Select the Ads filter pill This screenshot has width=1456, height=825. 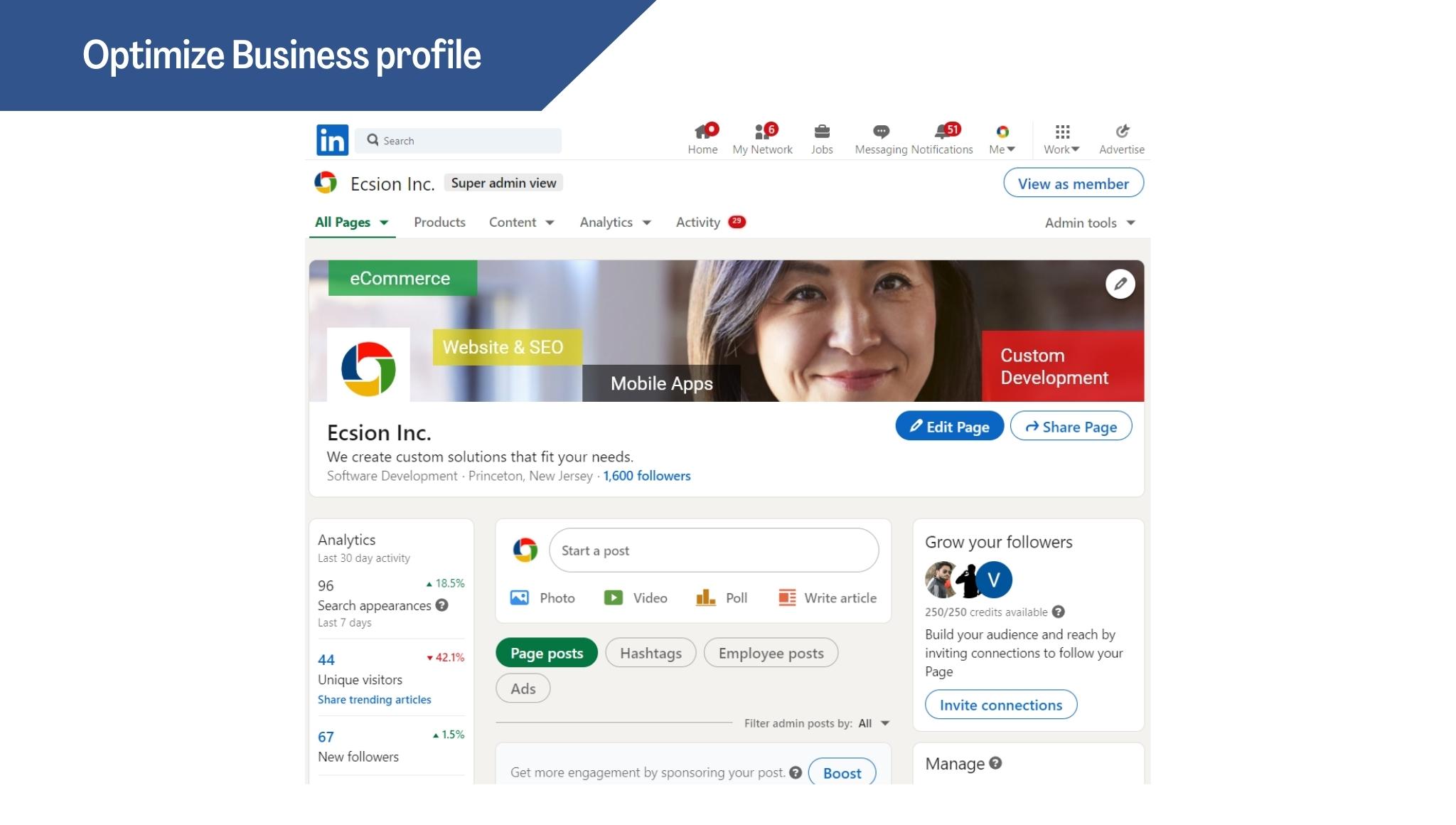point(523,688)
